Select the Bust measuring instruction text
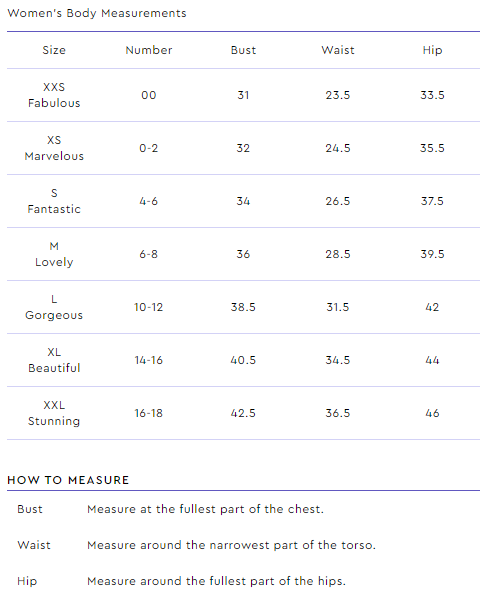489x604 pixels. click(x=205, y=509)
